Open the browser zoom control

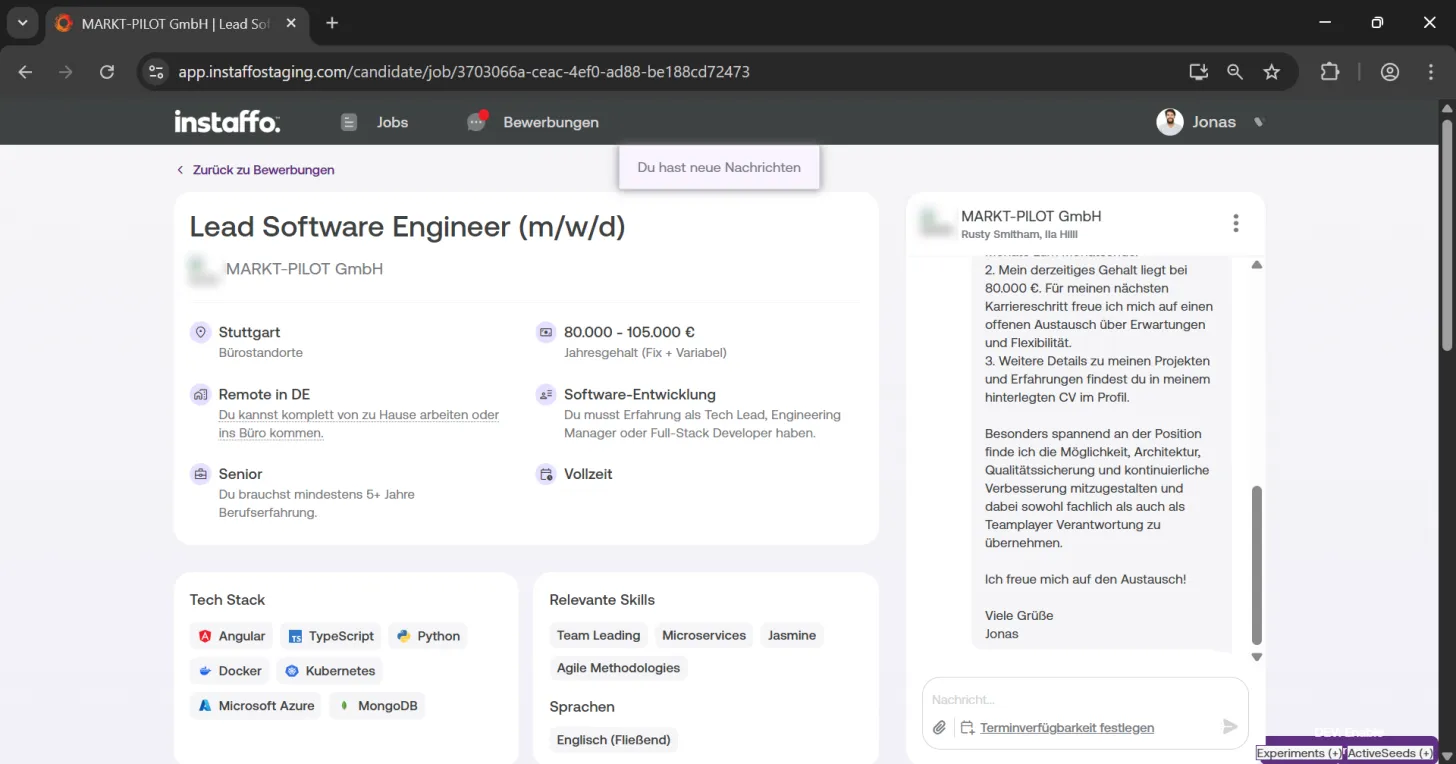coord(1235,72)
